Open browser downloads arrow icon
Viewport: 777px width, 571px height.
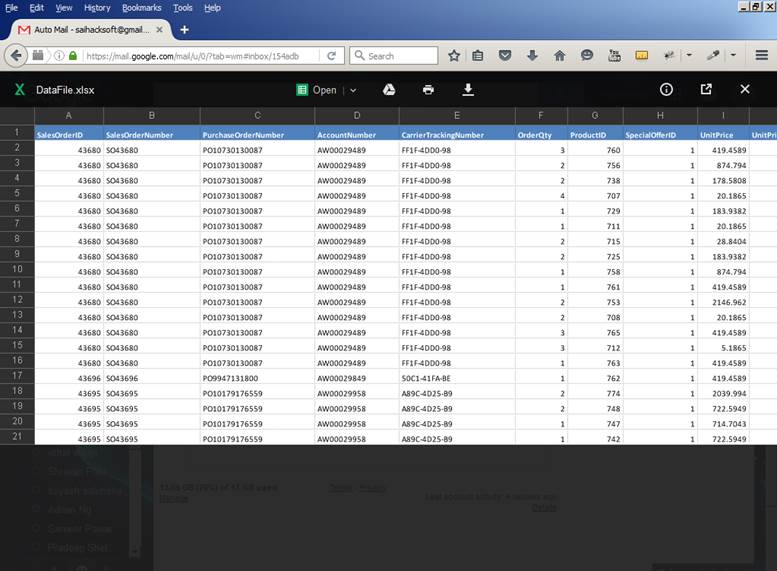tap(532, 56)
